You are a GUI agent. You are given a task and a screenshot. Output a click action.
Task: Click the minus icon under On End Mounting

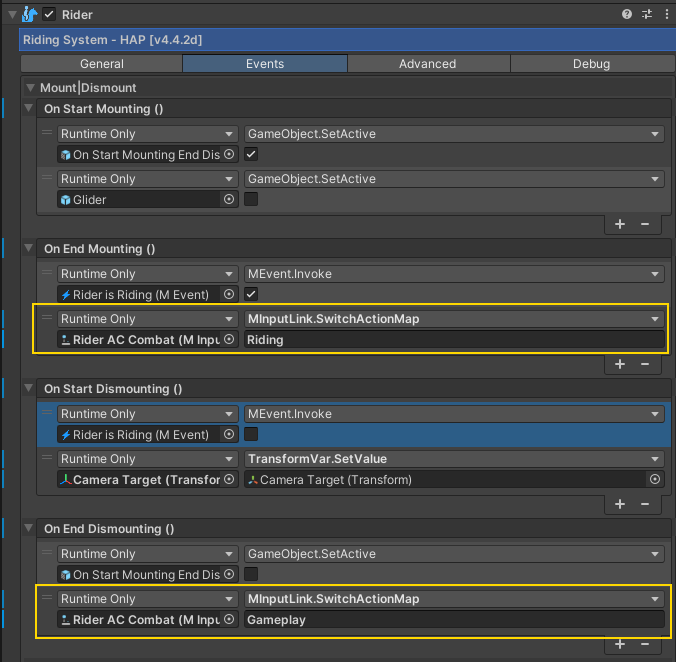pos(645,365)
